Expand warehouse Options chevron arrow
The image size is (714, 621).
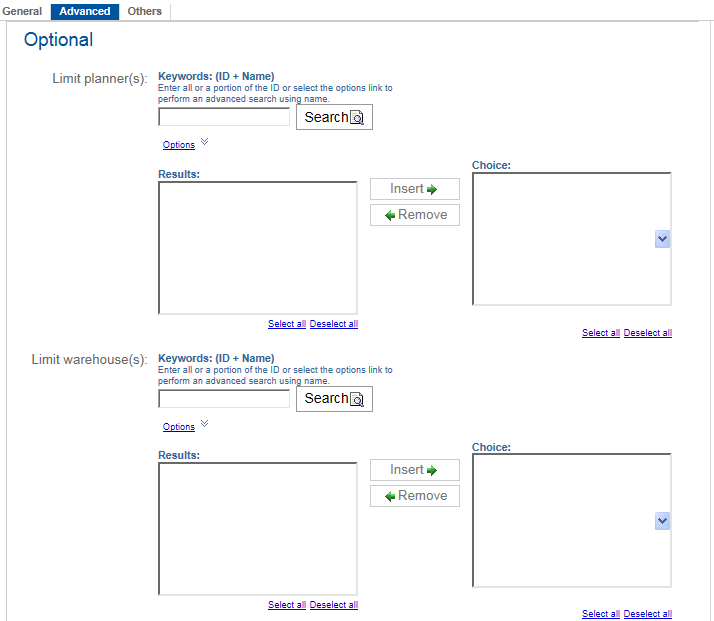click(x=204, y=424)
